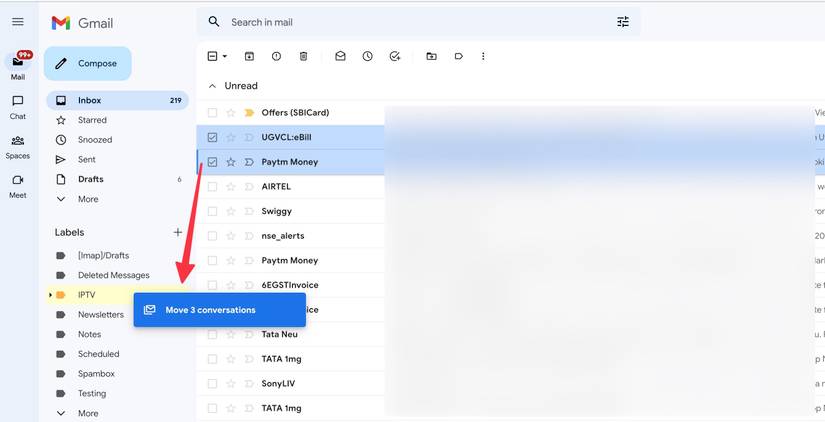Collapse the Unread section
The width and height of the screenshot is (825, 422).
(211, 86)
